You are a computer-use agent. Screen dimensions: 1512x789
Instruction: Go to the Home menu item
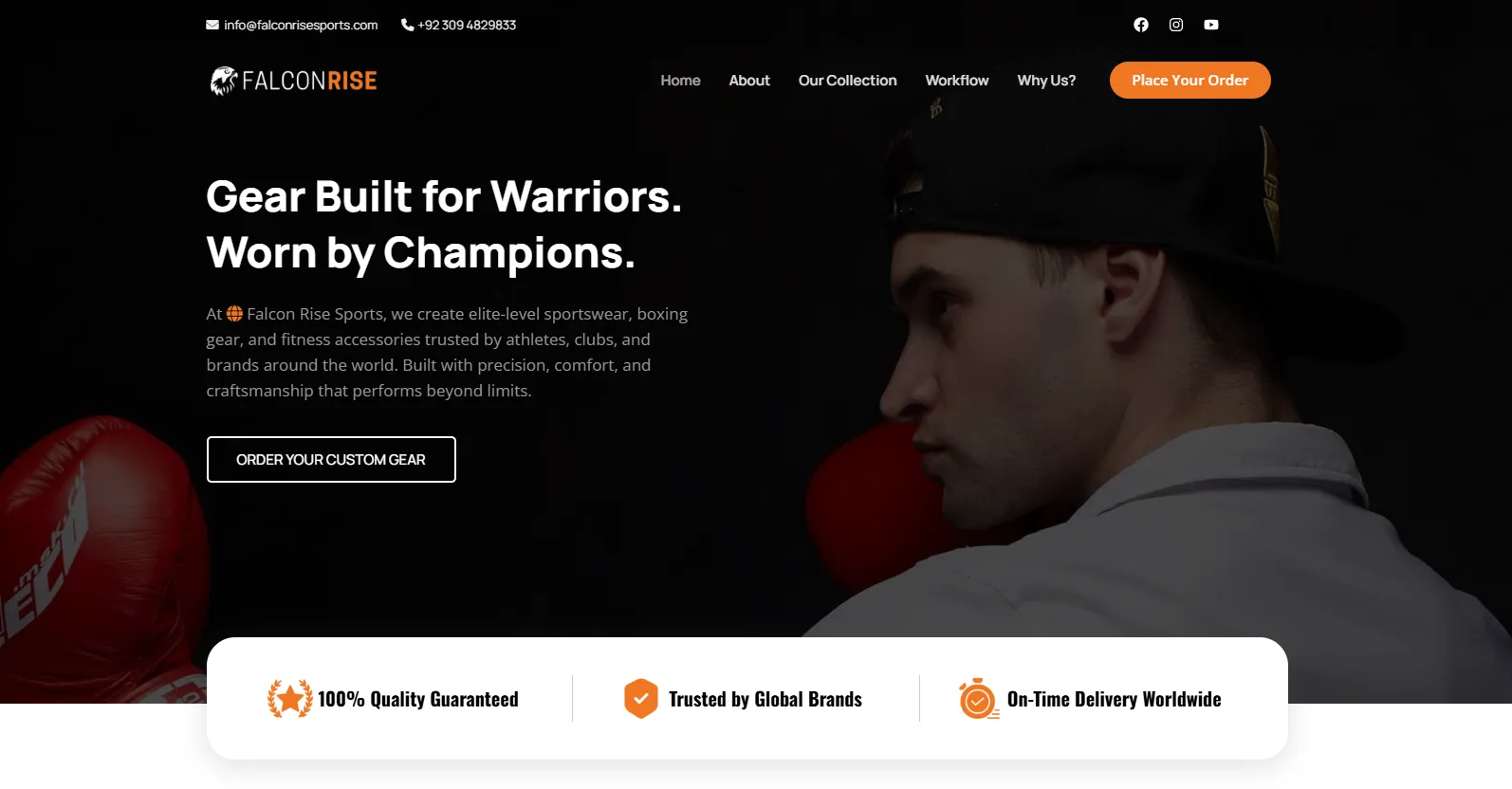coord(680,81)
